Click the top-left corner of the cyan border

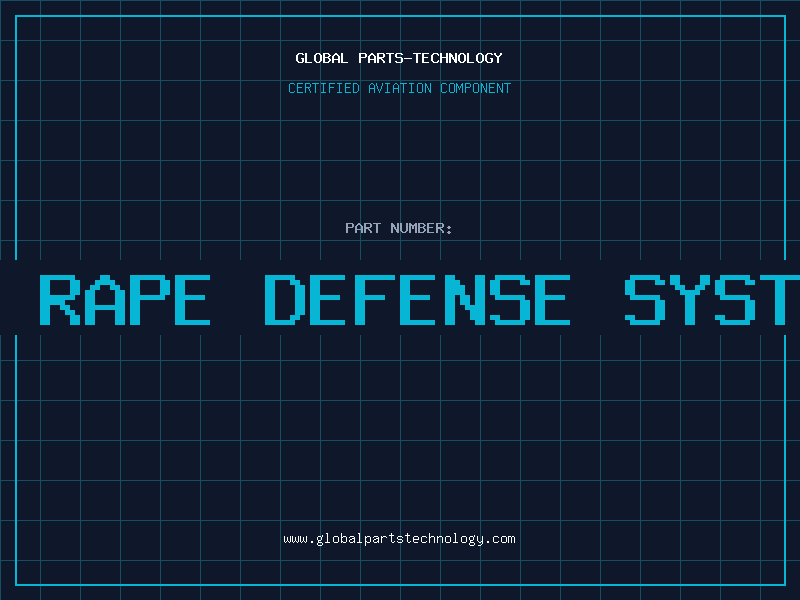click(16, 16)
